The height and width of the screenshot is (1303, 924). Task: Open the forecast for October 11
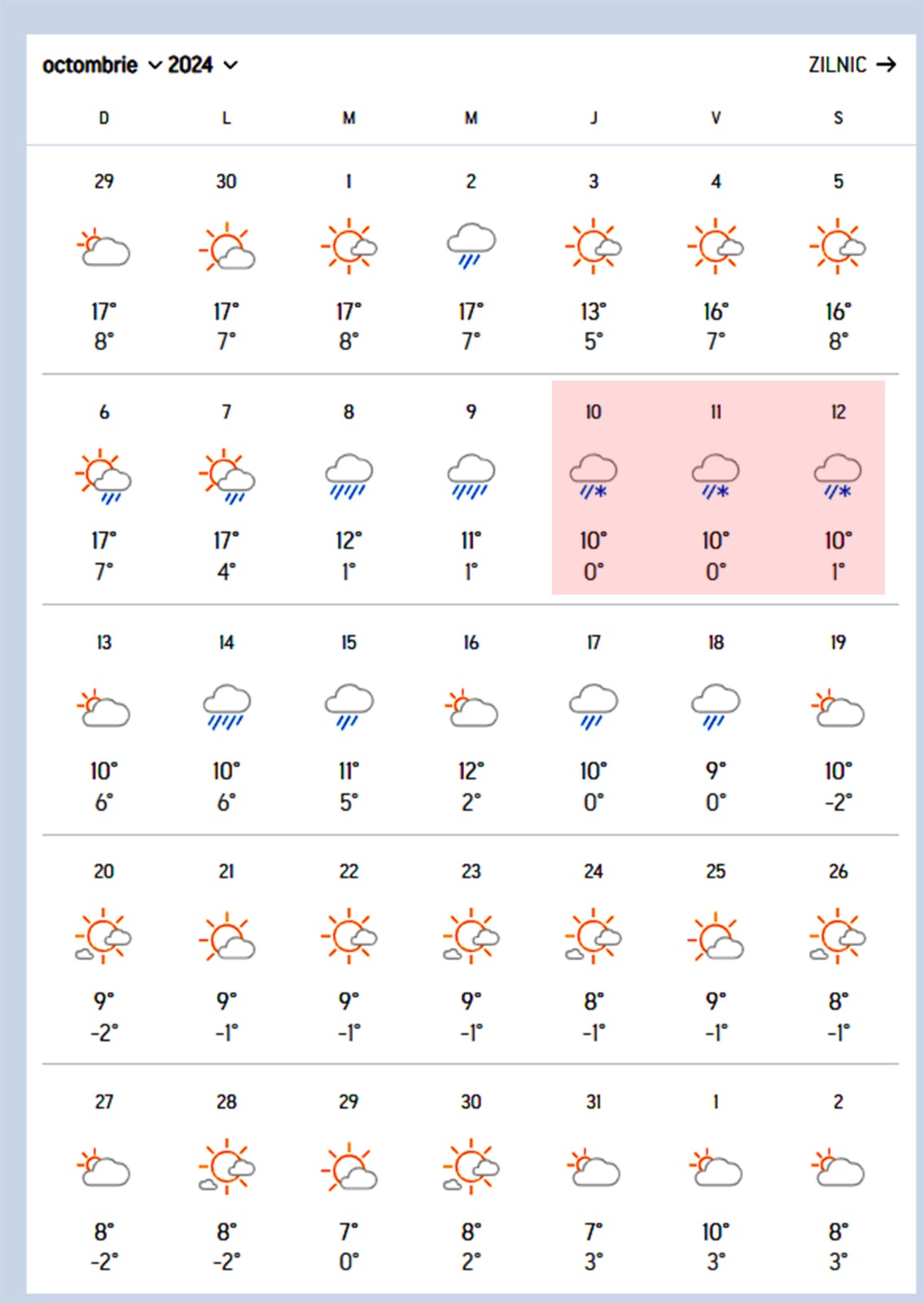coord(716,487)
